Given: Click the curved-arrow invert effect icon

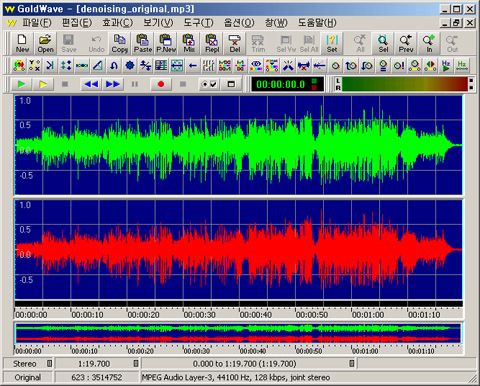Looking at the screenshot, I should 114,66.
